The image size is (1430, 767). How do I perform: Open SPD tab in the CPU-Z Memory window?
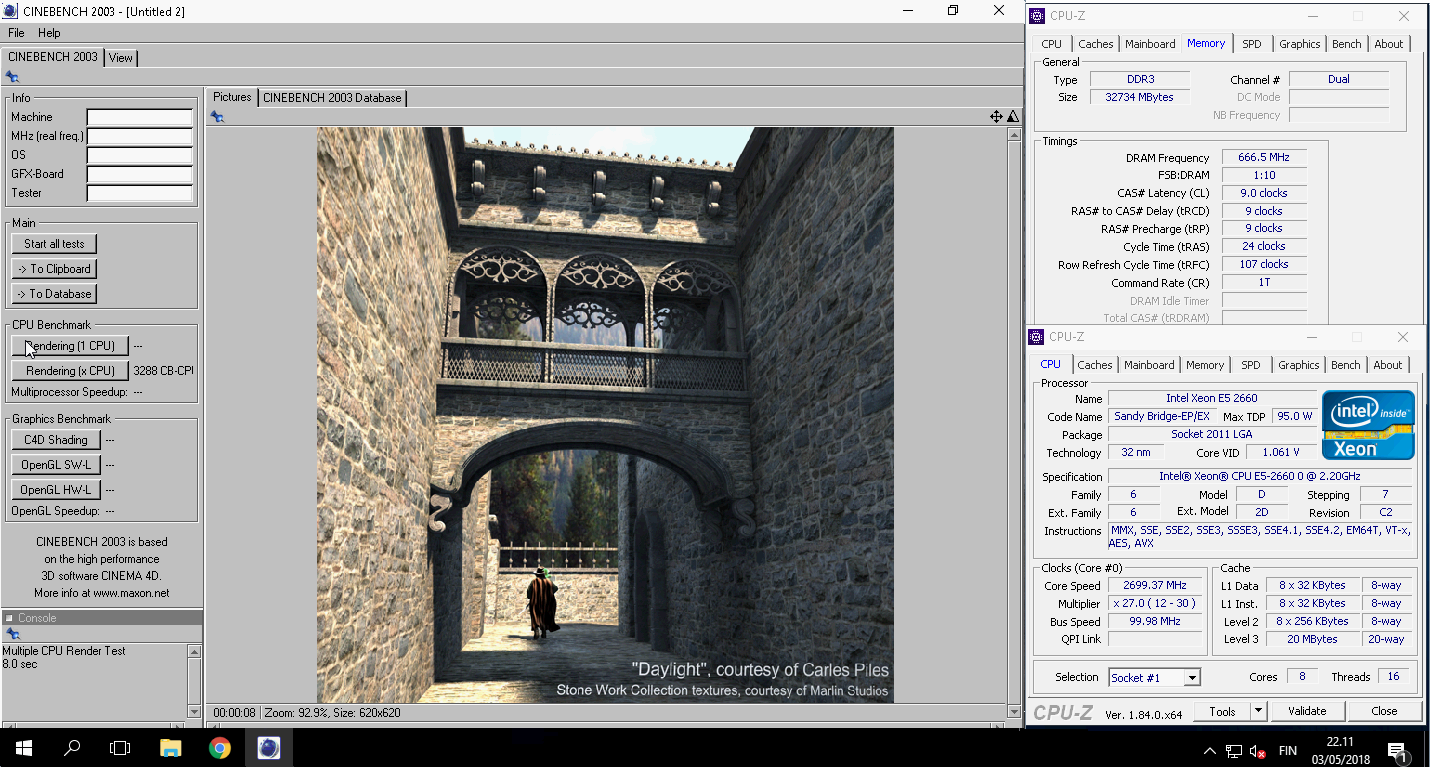[1252, 44]
